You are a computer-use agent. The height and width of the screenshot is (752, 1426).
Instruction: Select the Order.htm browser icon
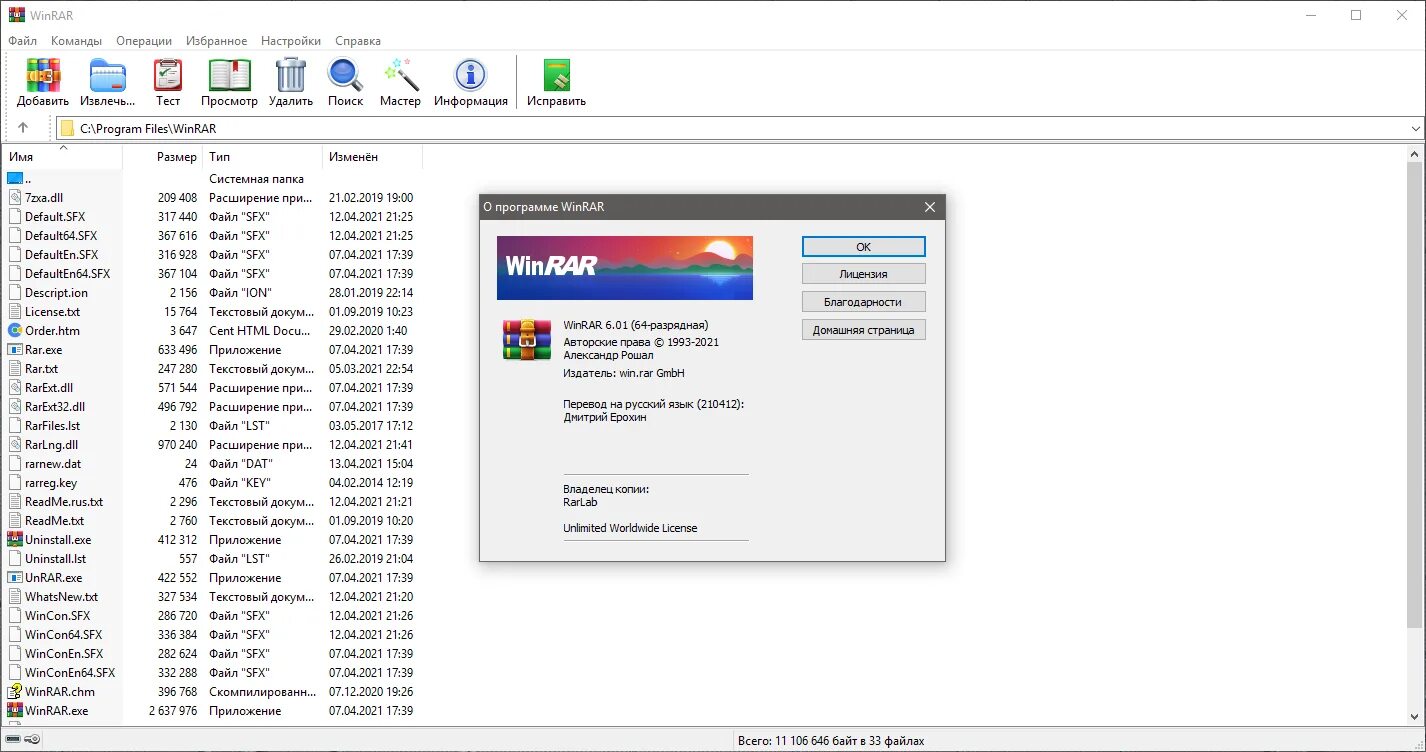[x=15, y=331]
